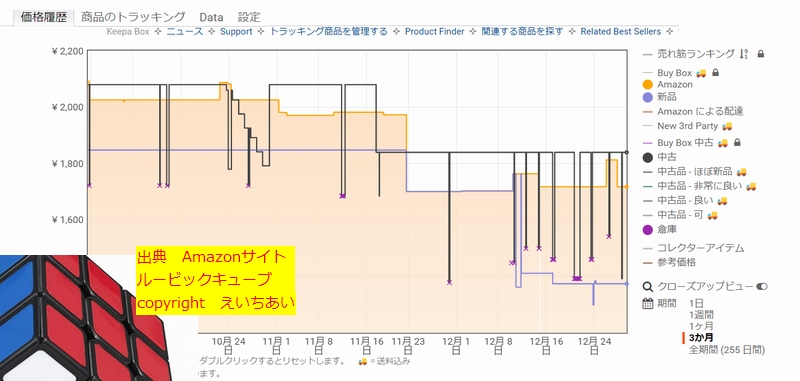
Task: Open the Support link
Action: point(236,32)
